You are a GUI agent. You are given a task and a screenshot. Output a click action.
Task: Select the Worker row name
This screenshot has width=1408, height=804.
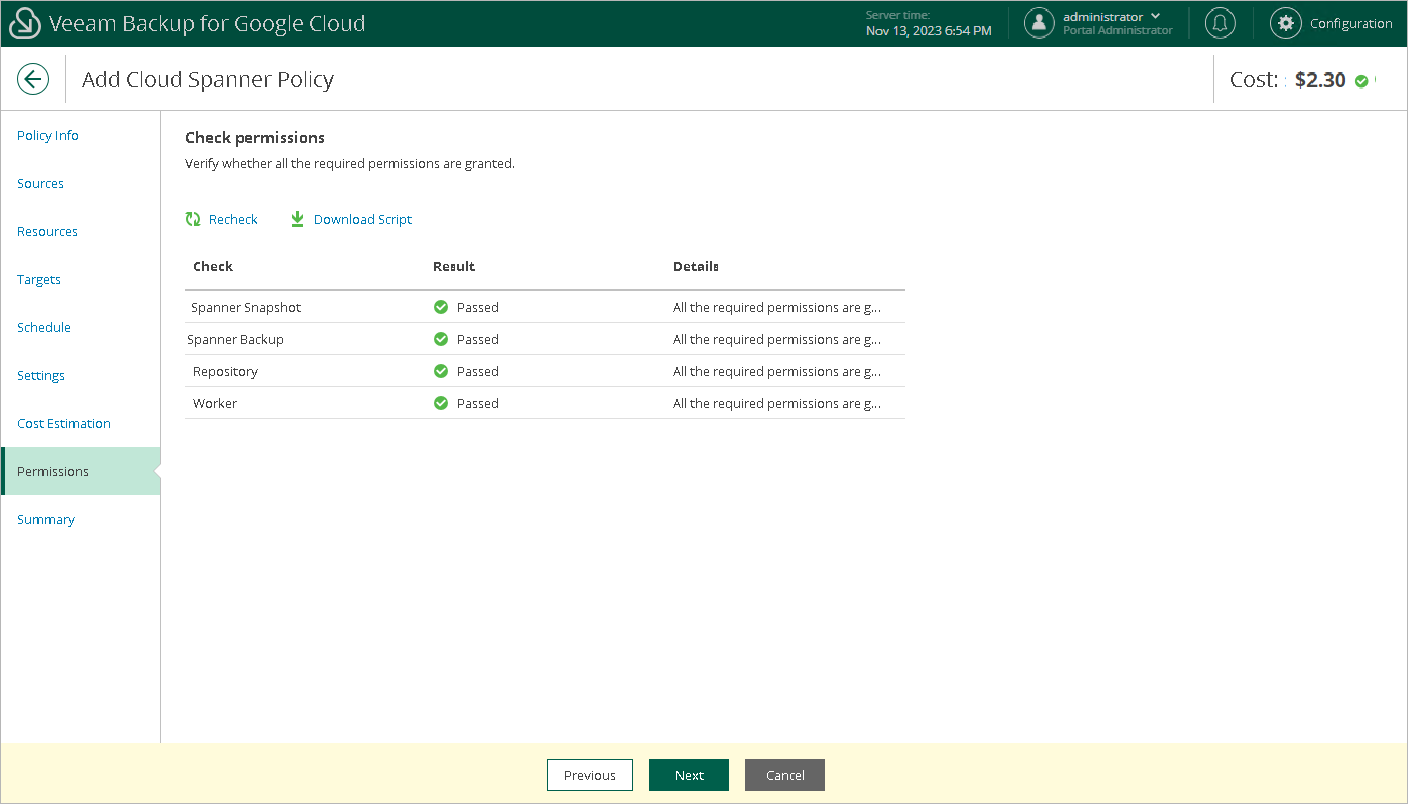215,403
